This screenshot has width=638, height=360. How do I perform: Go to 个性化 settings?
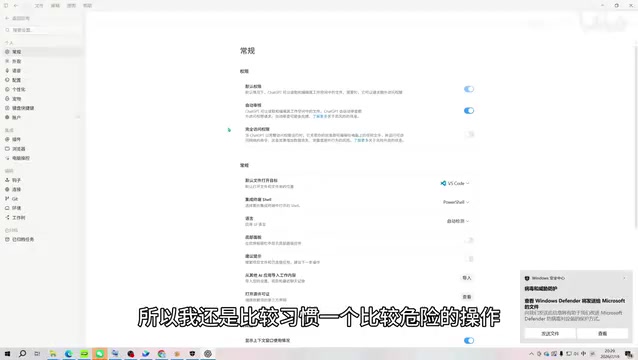(x=18, y=89)
